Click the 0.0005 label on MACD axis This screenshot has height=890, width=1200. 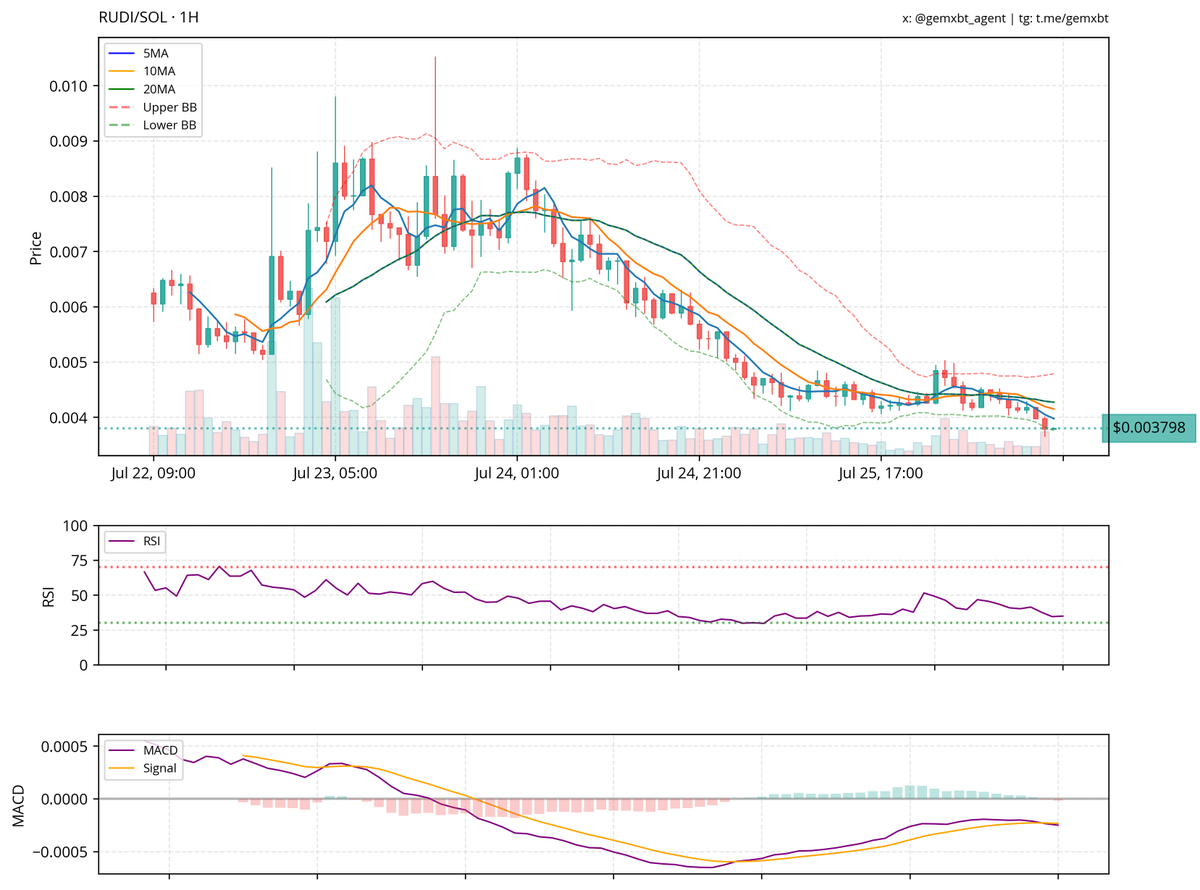pyautogui.click(x=63, y=747)
